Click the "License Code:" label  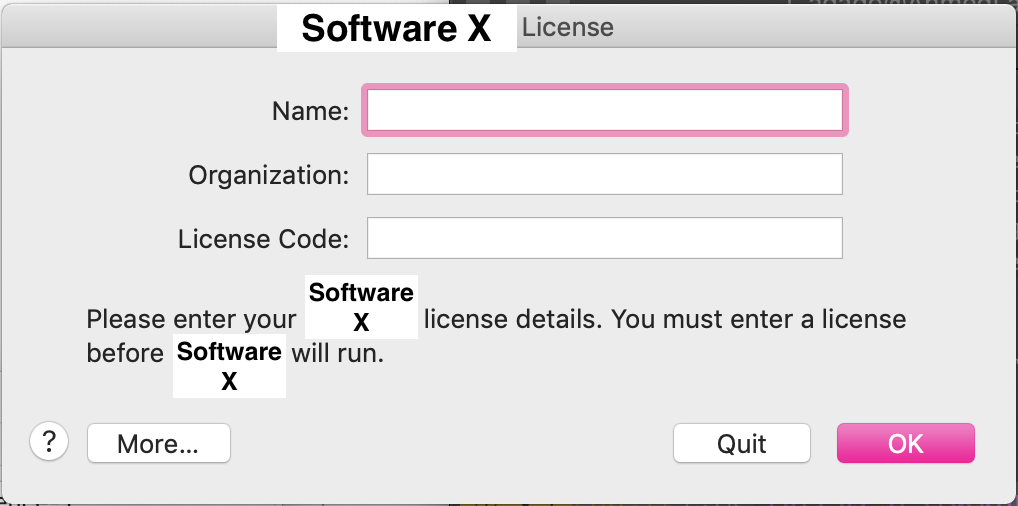coord(264,239)
